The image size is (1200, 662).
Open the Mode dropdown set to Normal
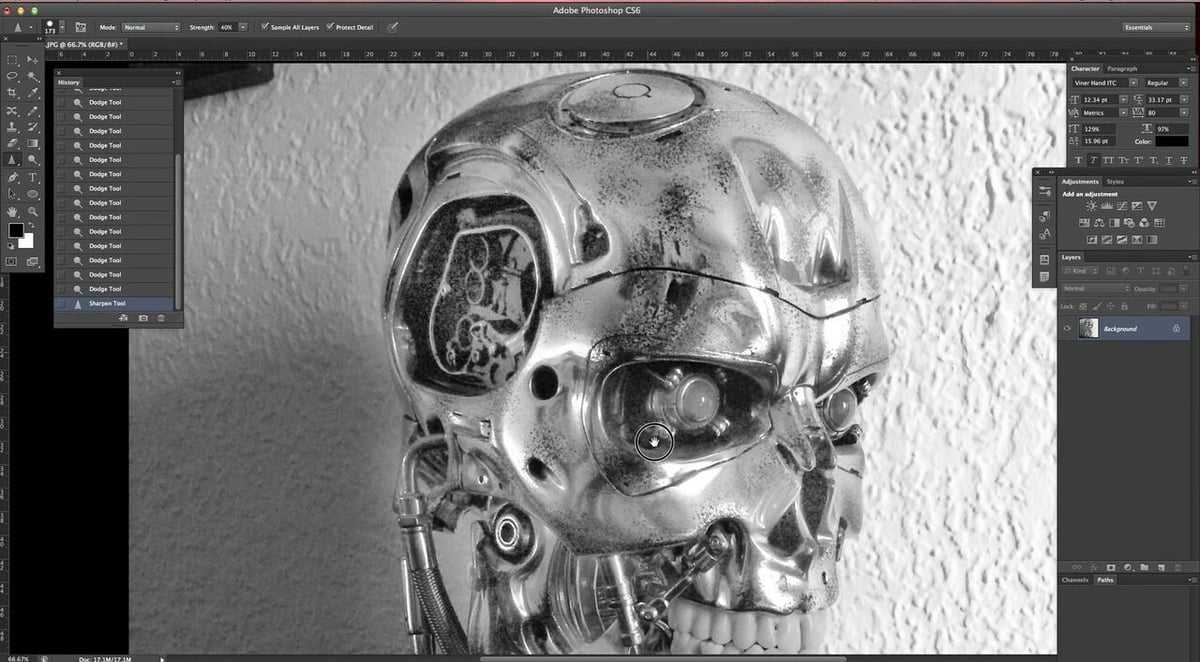click(x=151, y=27)
